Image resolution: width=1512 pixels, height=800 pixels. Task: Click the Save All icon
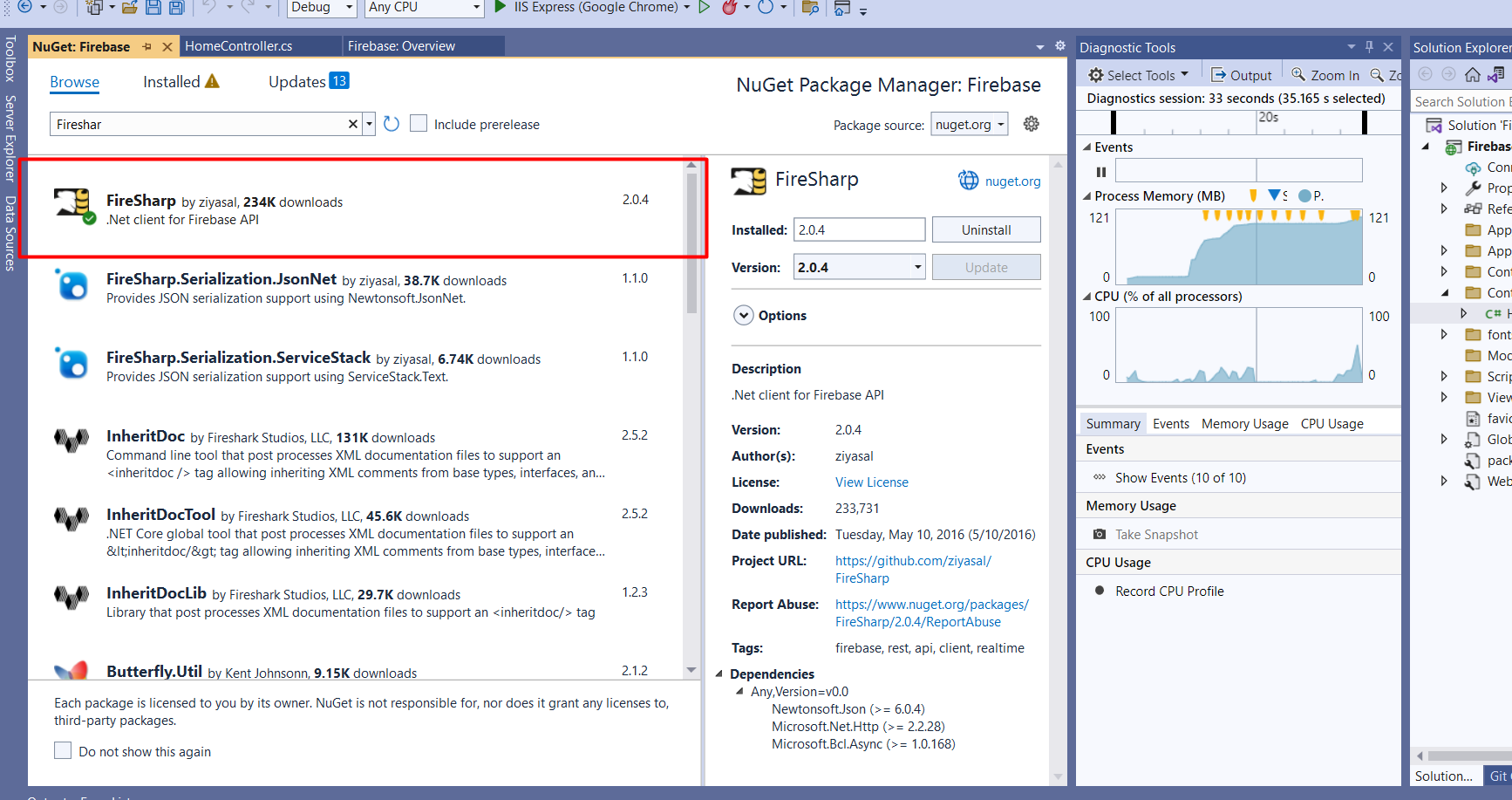click(x=176, y=7)
